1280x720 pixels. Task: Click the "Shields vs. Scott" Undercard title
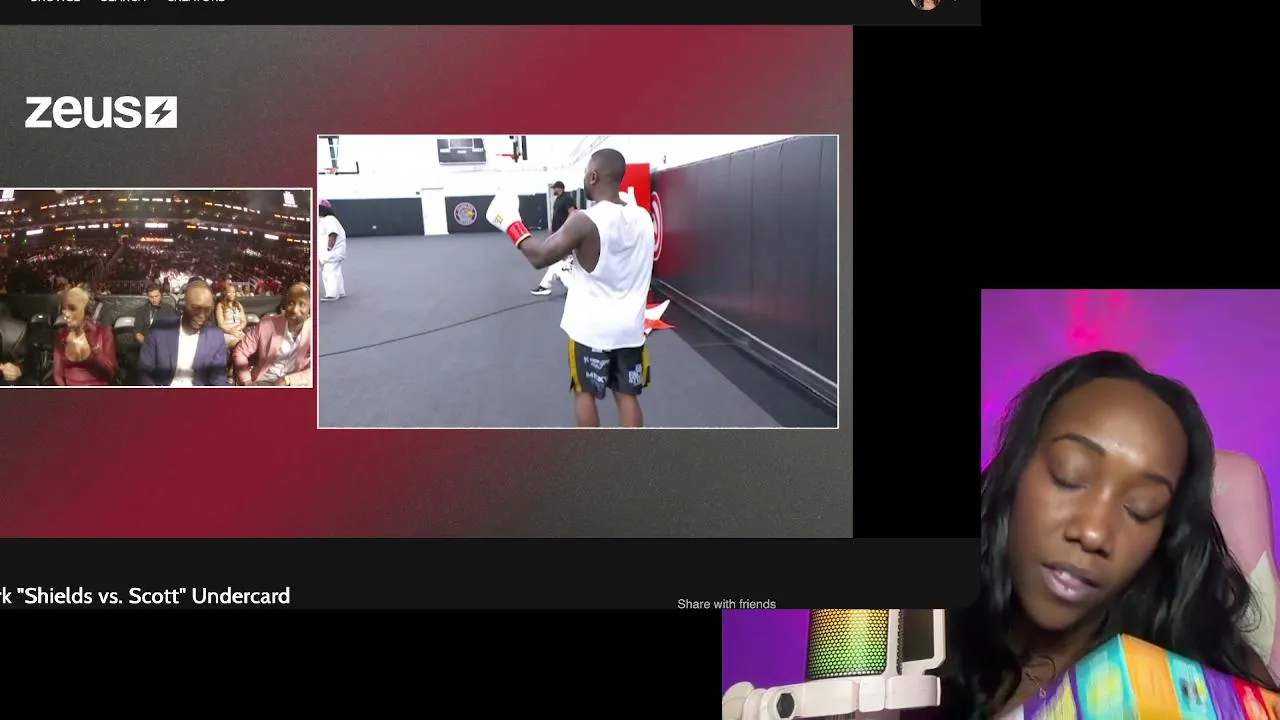[145, 596]
